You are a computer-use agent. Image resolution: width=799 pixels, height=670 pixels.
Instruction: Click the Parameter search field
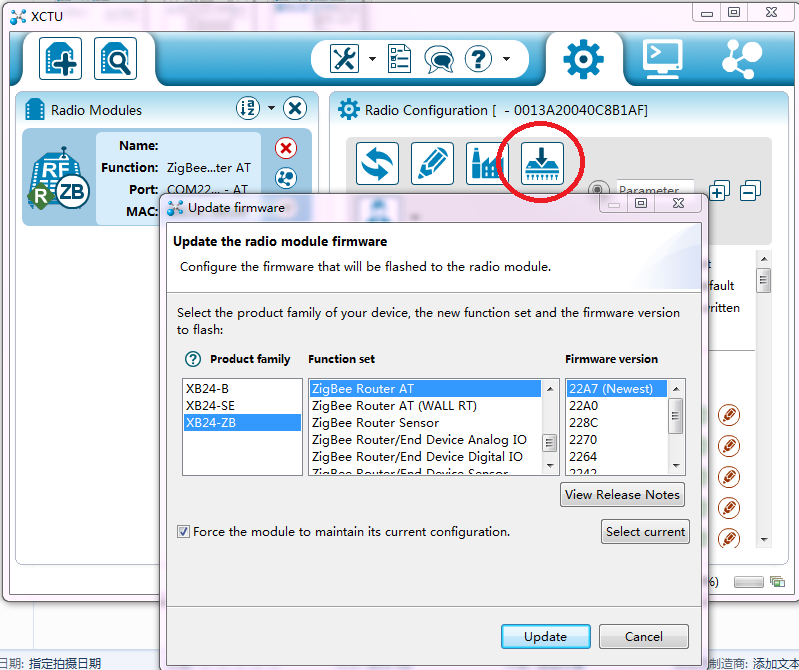655,187
